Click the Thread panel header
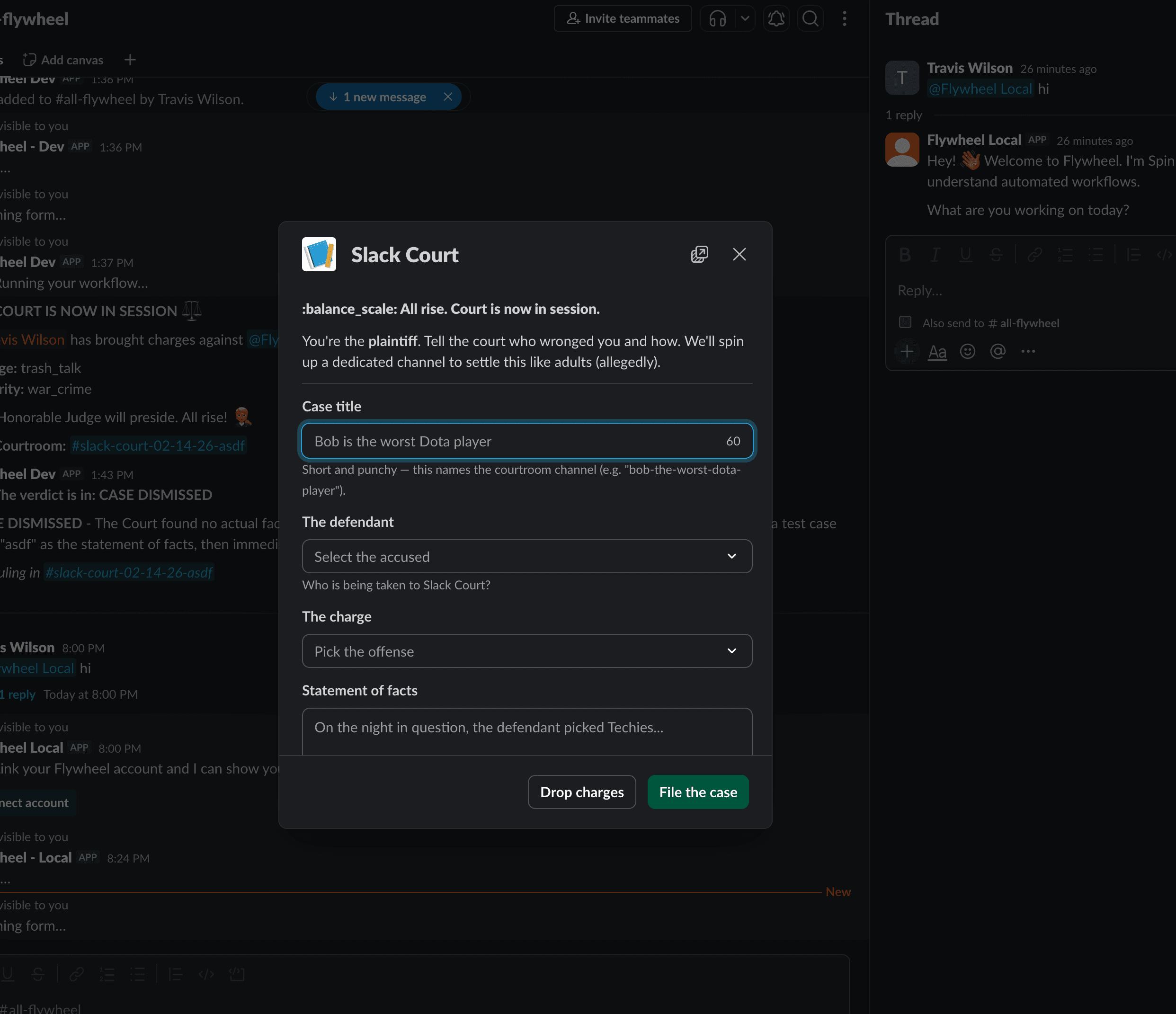The height and width of the screenshot is (1014, 1176). [x=912, y=19]
